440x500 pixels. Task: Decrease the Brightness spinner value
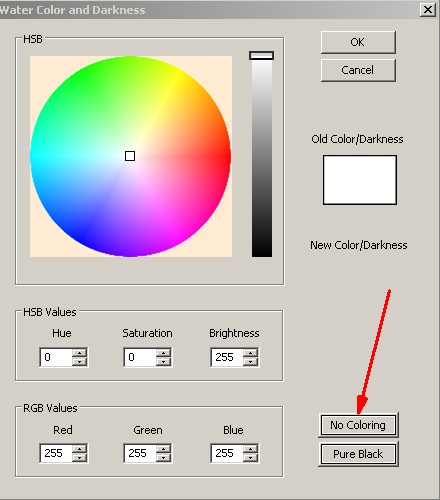click(251, 362)
